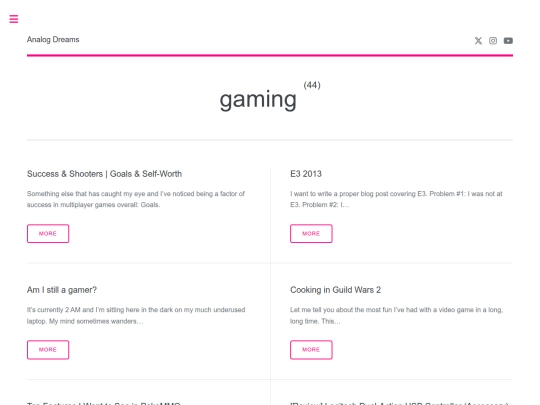Click the 'gaming' category heading
This screenshot has width=540, height=405.
point(258,100)
